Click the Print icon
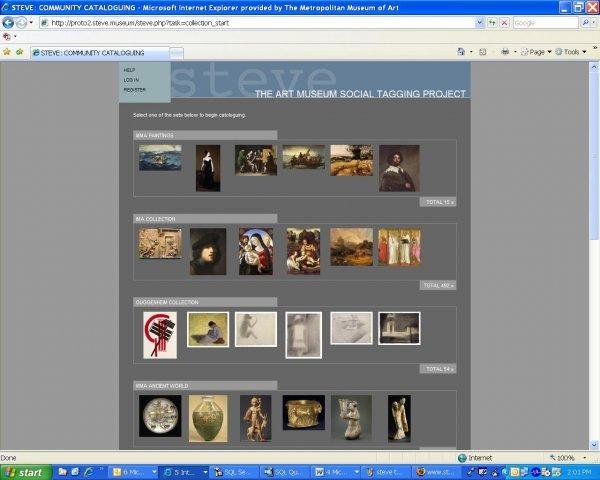 pyautogui.click(x=505, y=52)
